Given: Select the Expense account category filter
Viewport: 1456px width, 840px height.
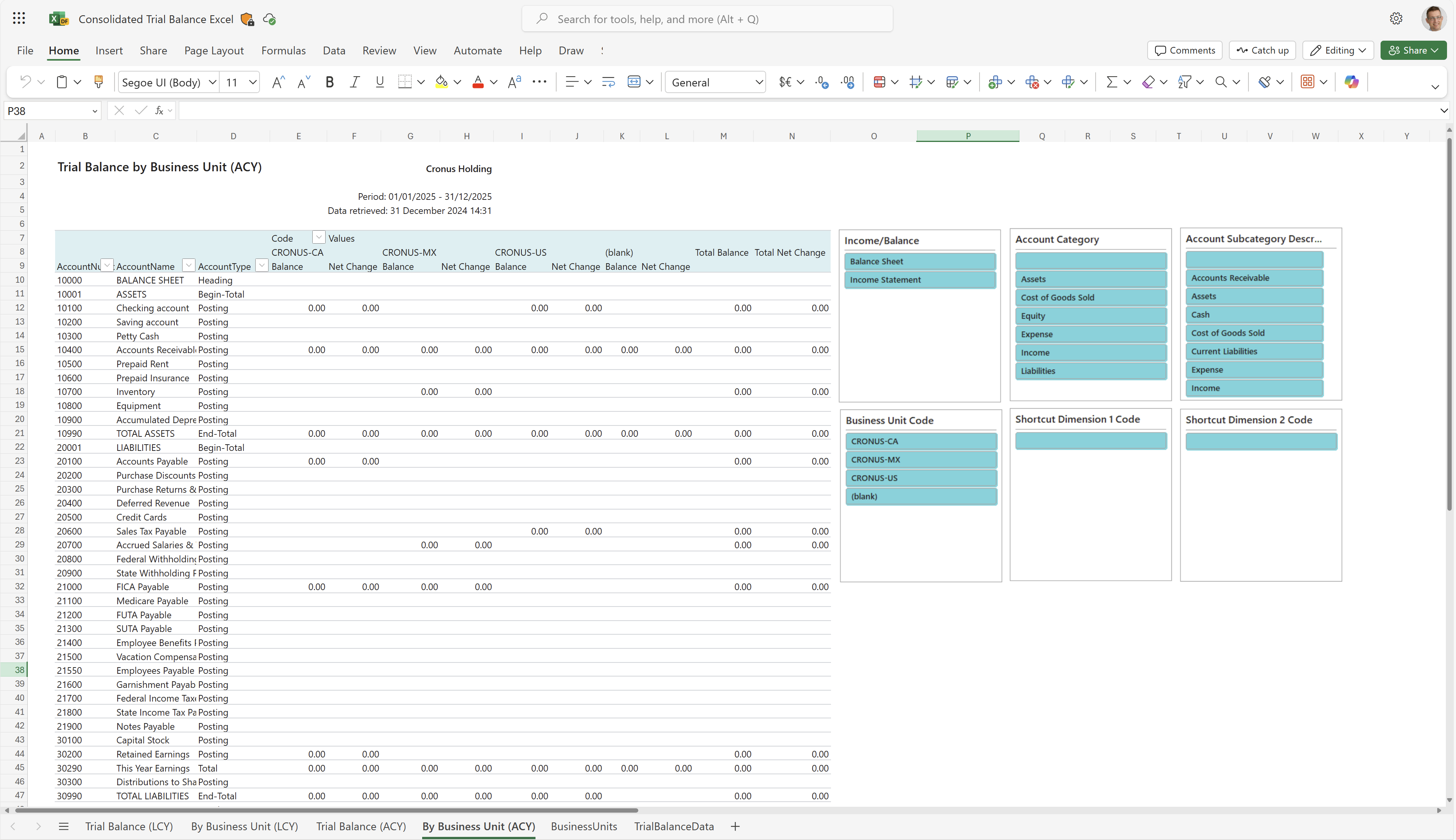Looking at the screenshot, I should (1091, 334).
